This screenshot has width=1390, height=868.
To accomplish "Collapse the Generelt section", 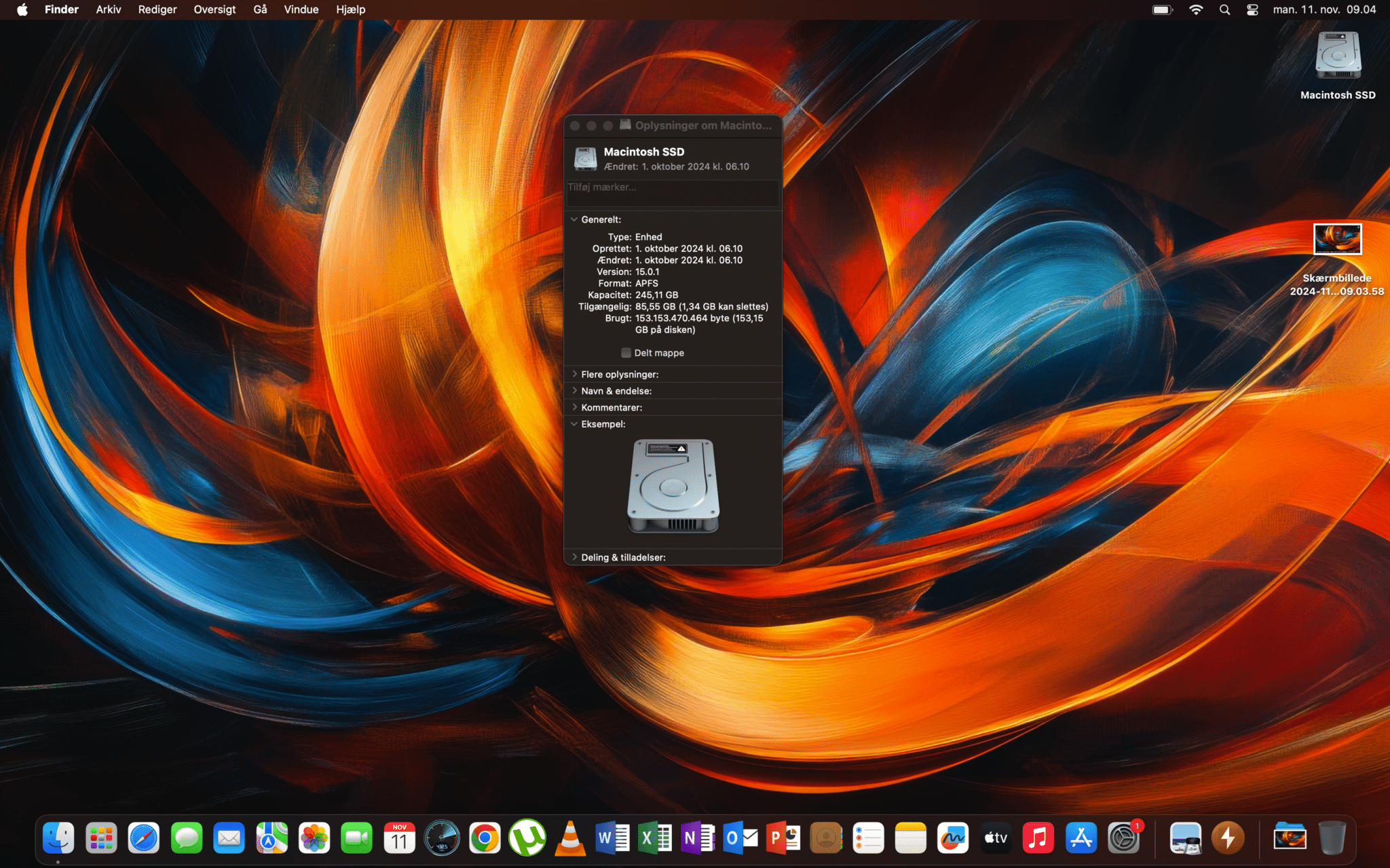I will [x=574, y=219].
